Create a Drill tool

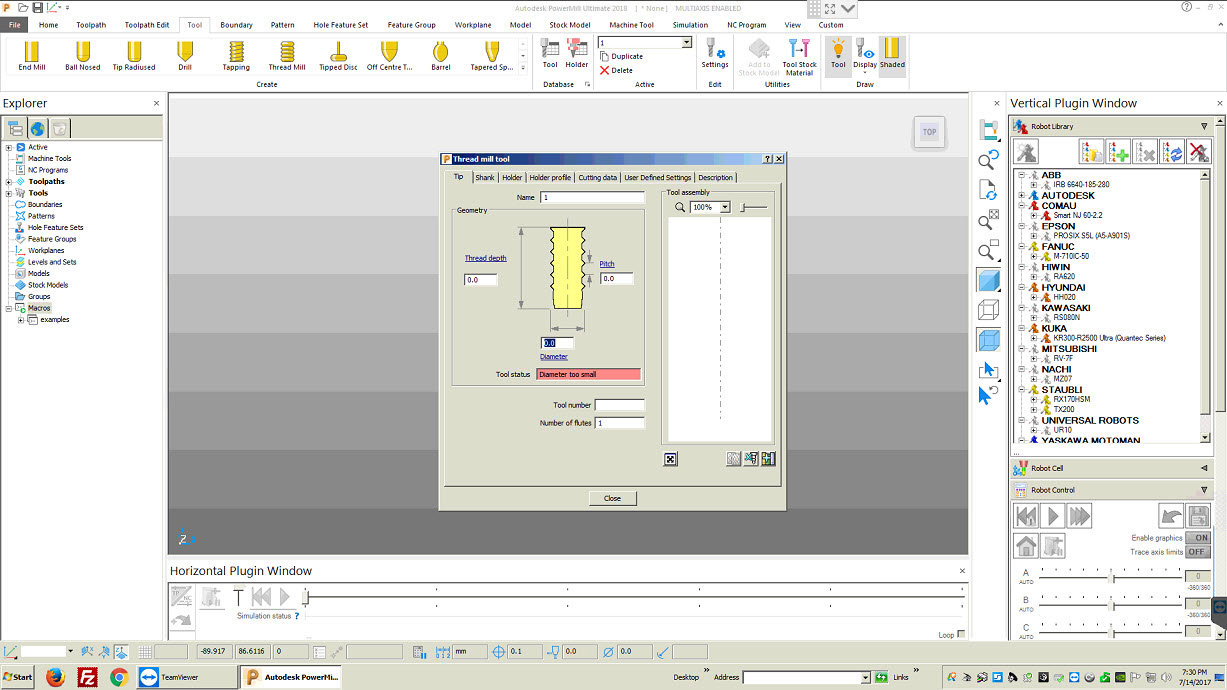click(x=185, y=56)
